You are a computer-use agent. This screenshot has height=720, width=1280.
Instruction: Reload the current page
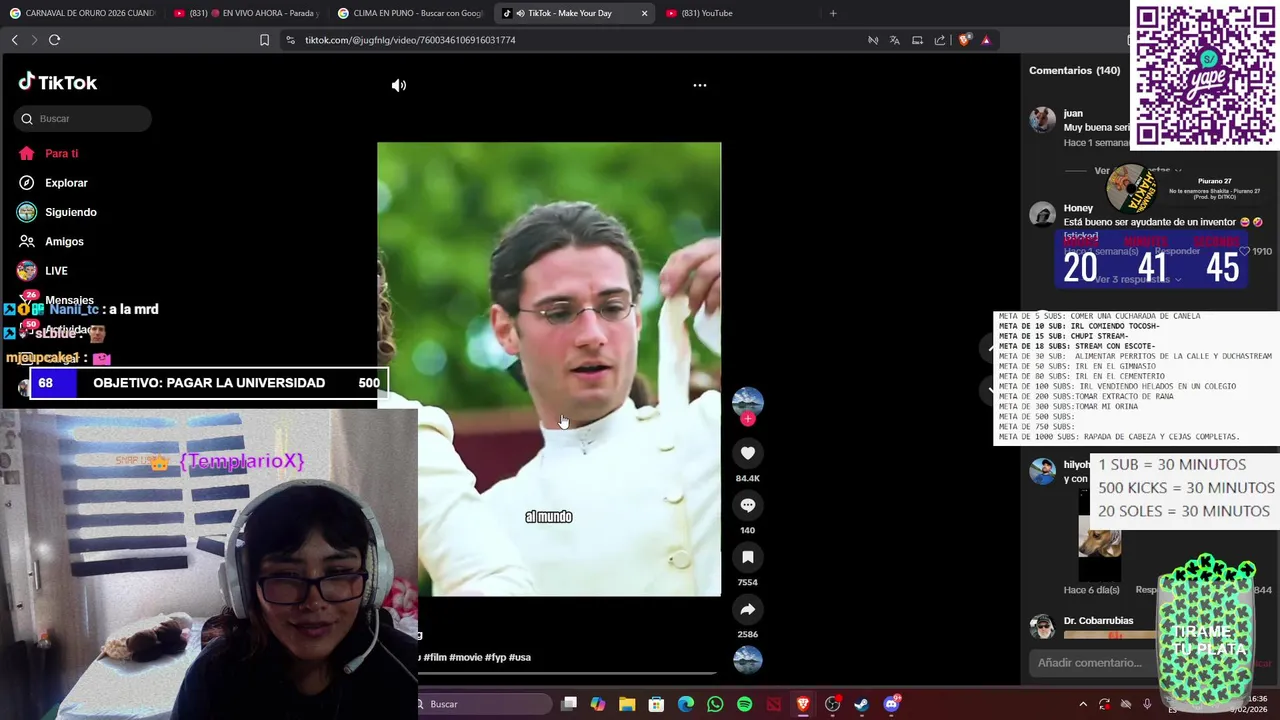click(54, 40)
